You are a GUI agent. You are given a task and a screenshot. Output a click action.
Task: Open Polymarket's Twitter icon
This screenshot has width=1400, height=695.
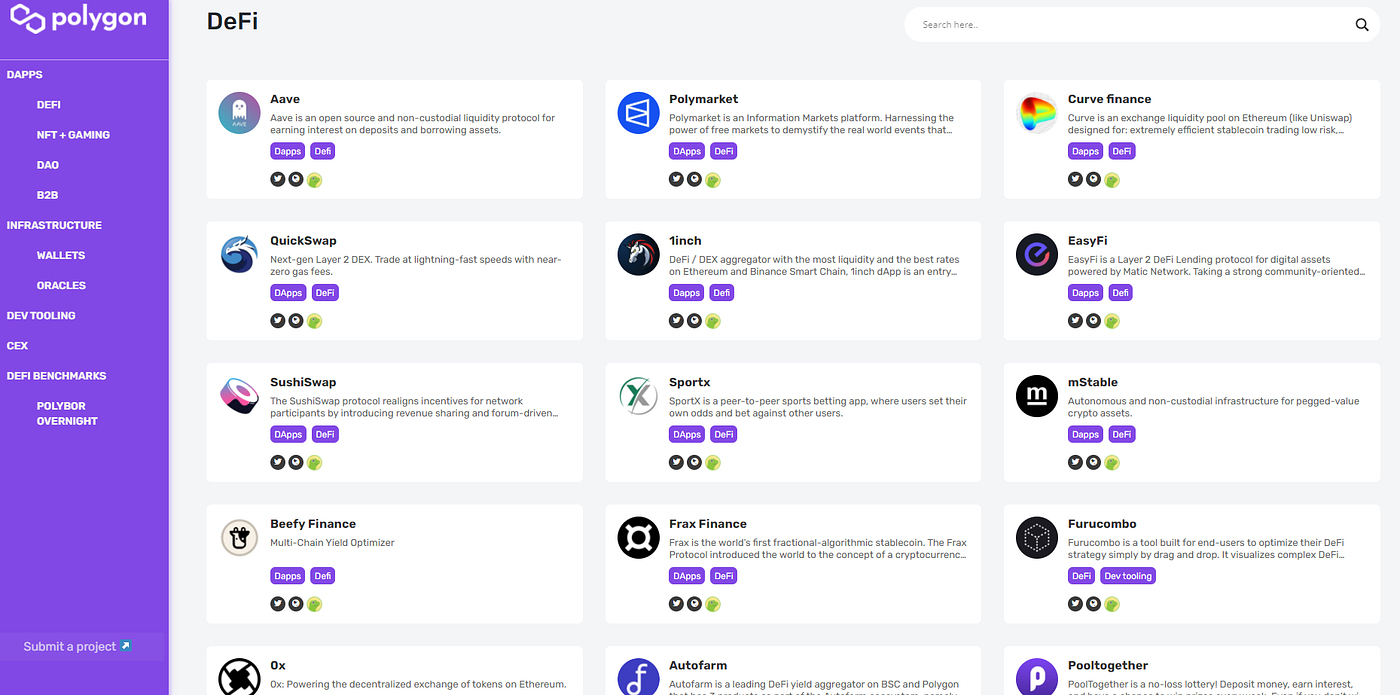click(677, 179)
